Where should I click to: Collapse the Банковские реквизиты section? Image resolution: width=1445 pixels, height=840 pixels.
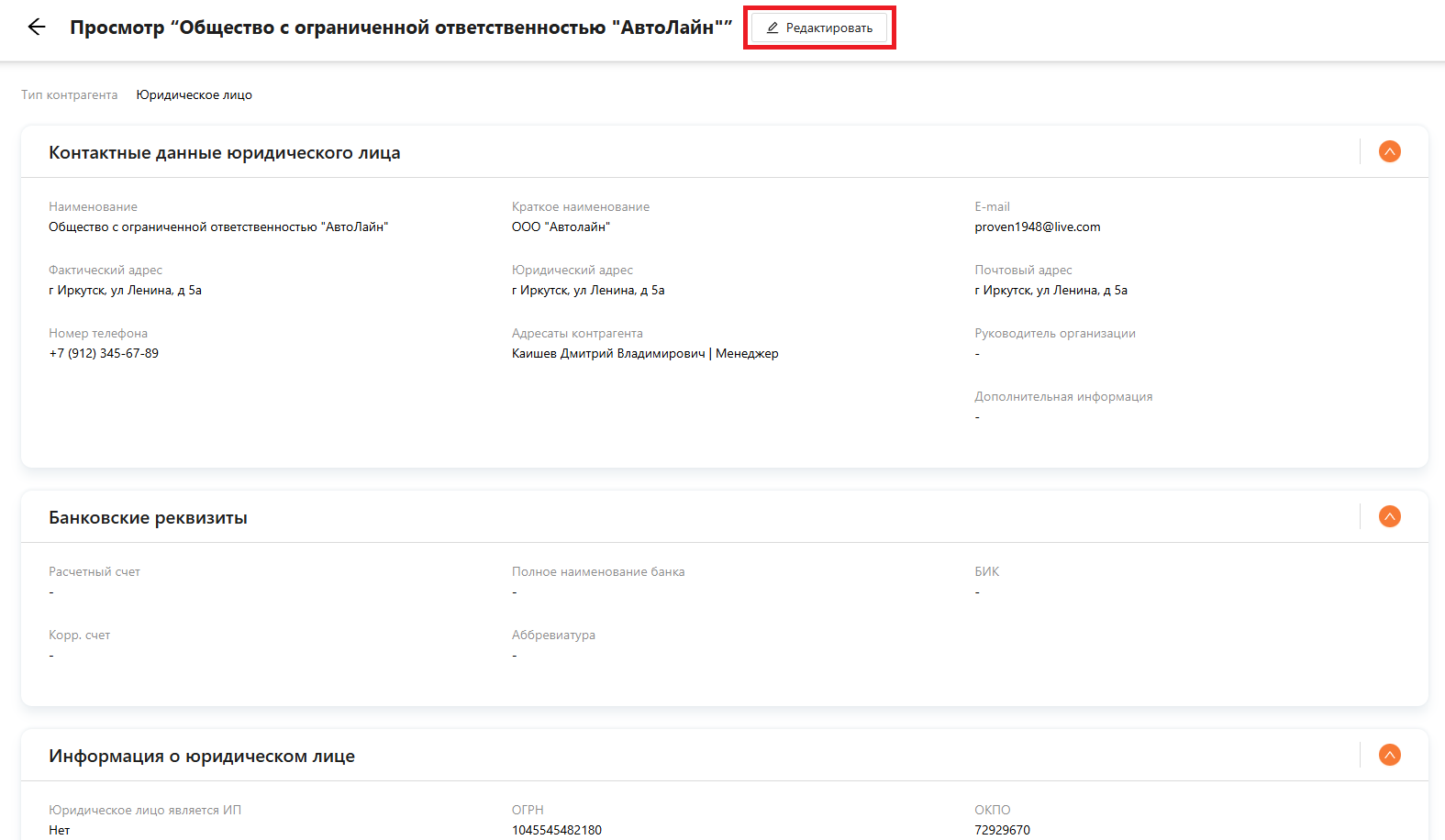(1389, 516)
